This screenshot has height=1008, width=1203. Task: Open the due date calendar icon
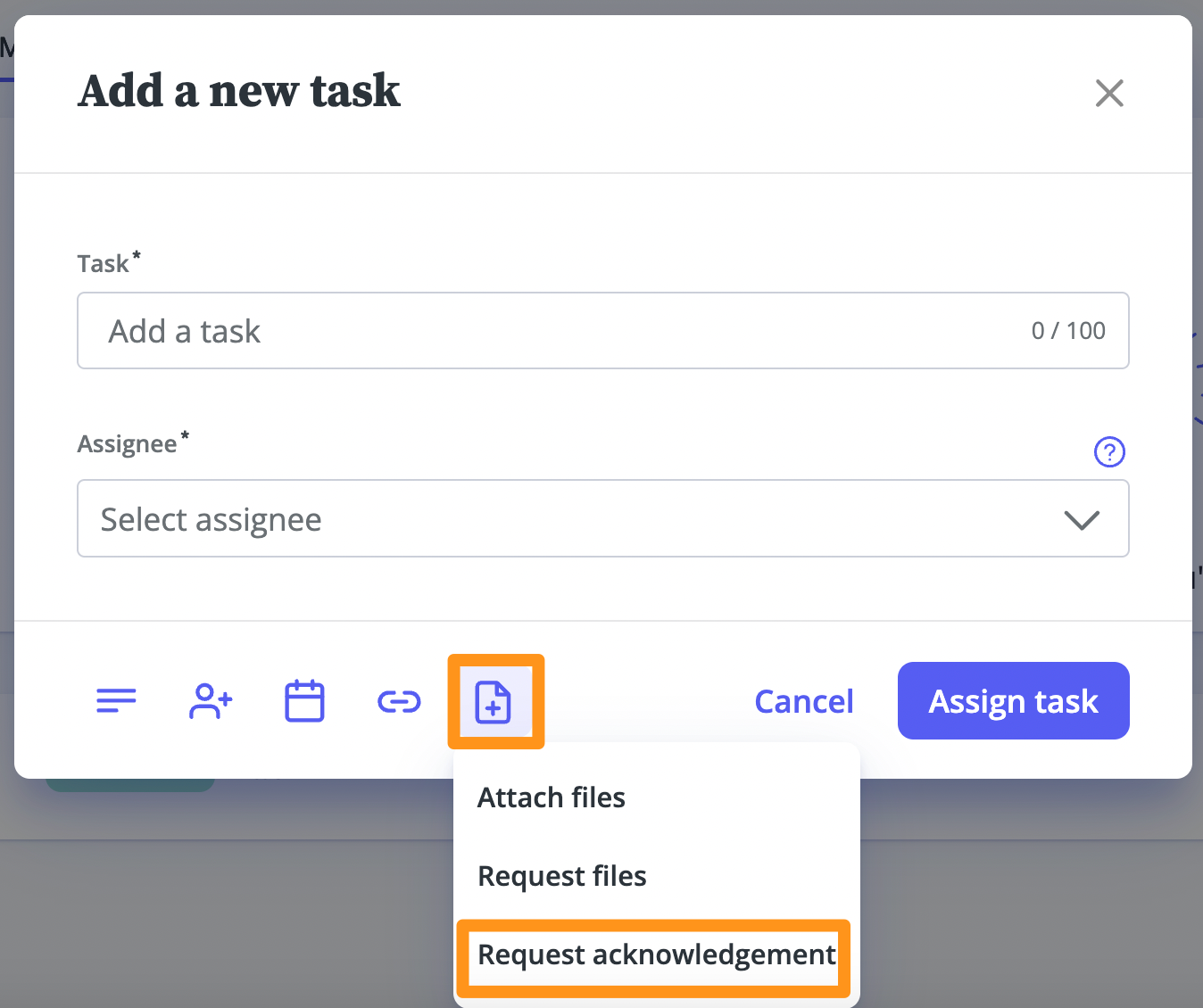click(304, 701)
